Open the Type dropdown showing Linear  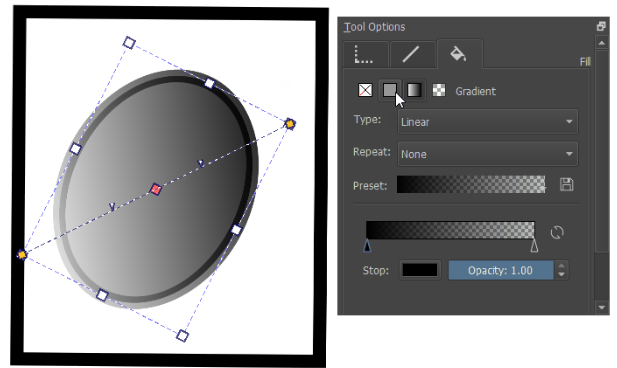click(x=488, y=122)
